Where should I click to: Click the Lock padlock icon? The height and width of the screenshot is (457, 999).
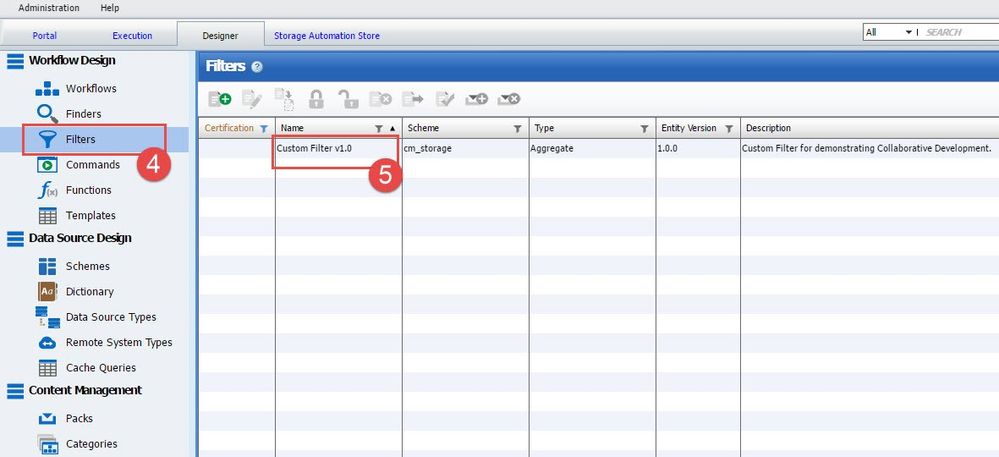[316, 99]
